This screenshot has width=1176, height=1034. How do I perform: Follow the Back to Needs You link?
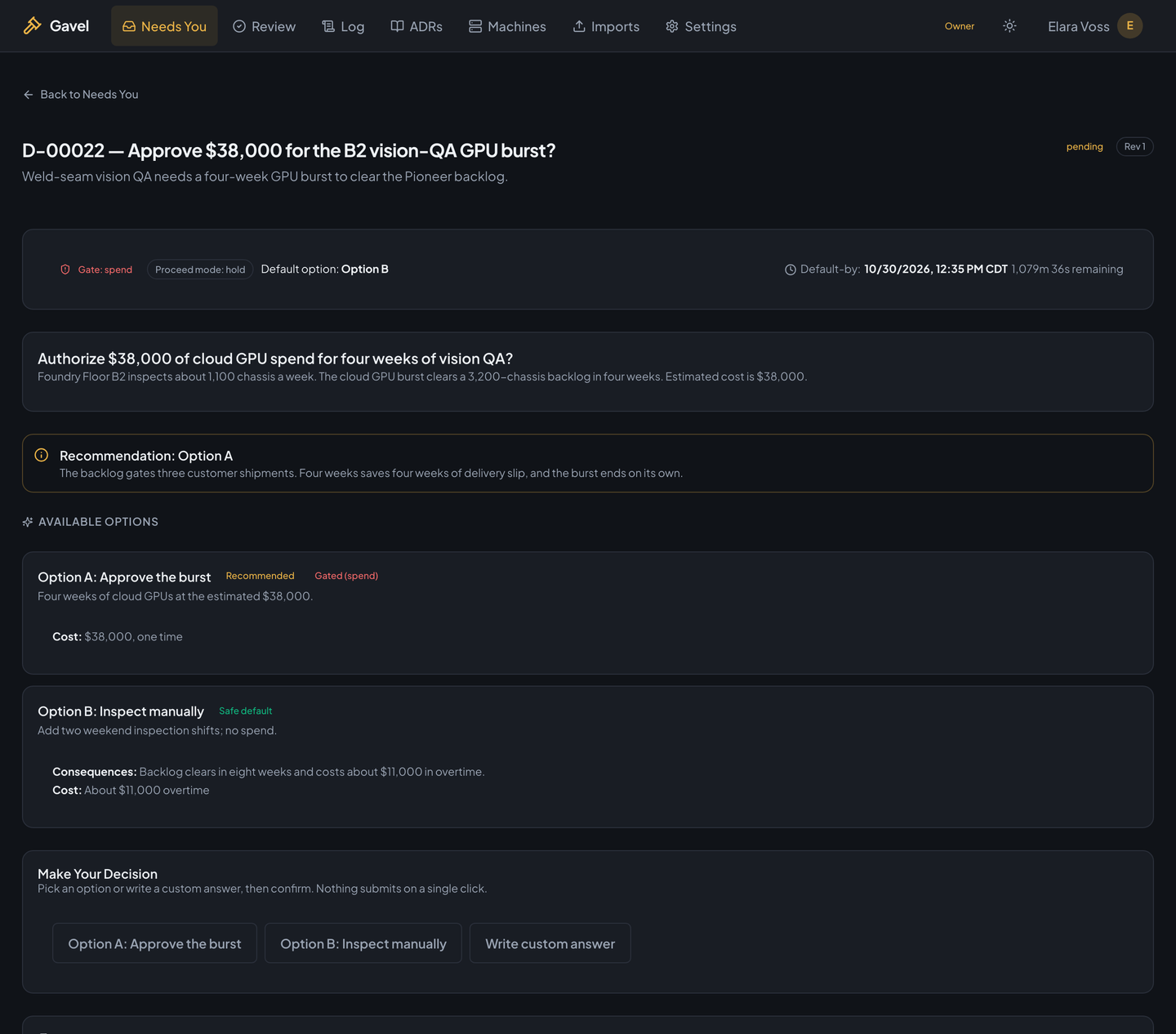pos(81,95)
